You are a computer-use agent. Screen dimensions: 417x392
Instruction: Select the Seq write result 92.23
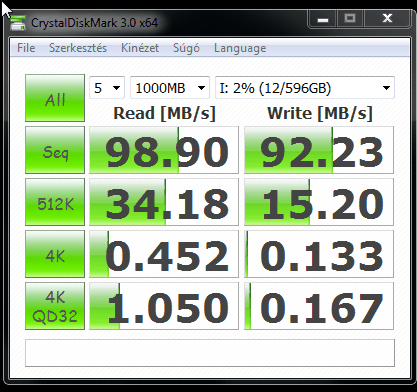(x=319, y=150)
